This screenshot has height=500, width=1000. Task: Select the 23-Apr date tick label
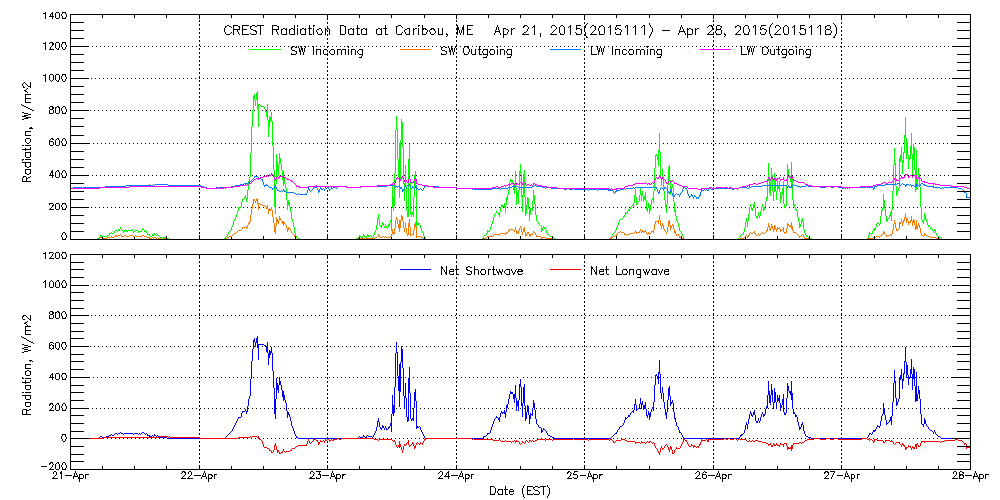pos(328,477)
